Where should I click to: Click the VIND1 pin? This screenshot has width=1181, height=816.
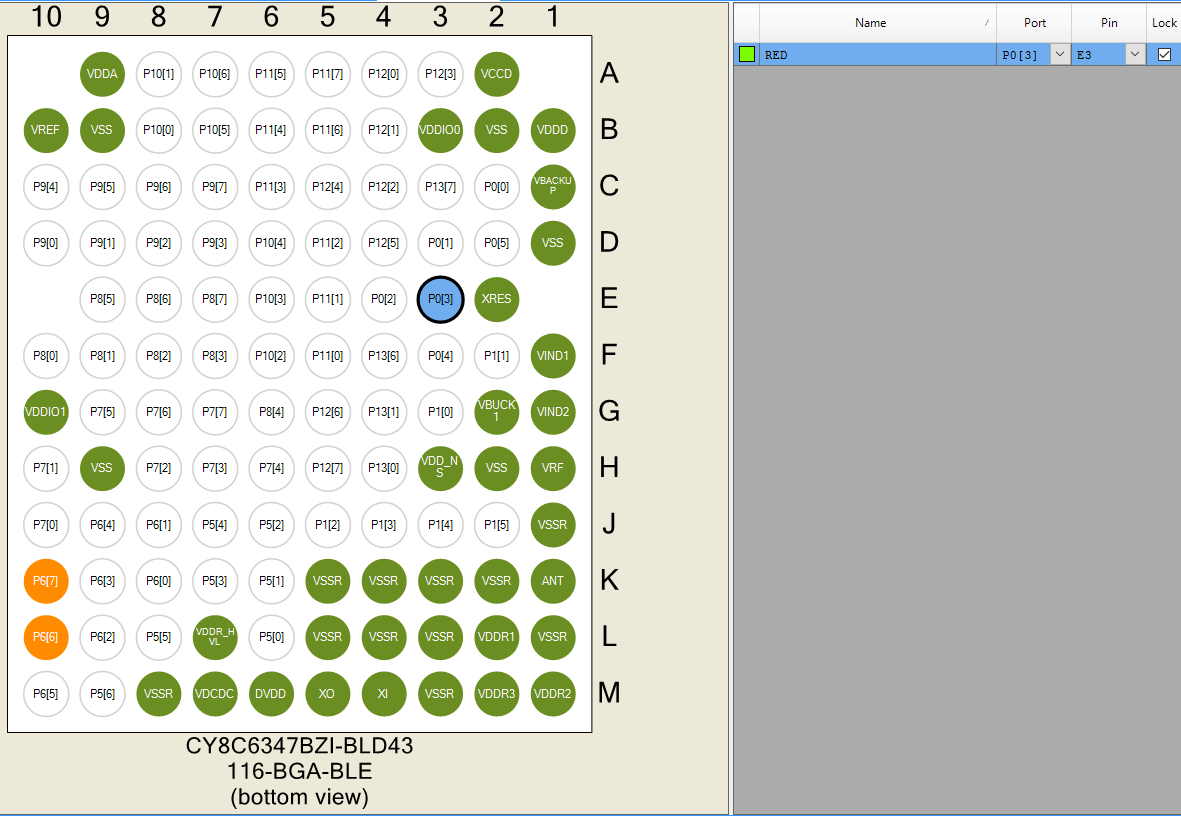click(553, 356)
